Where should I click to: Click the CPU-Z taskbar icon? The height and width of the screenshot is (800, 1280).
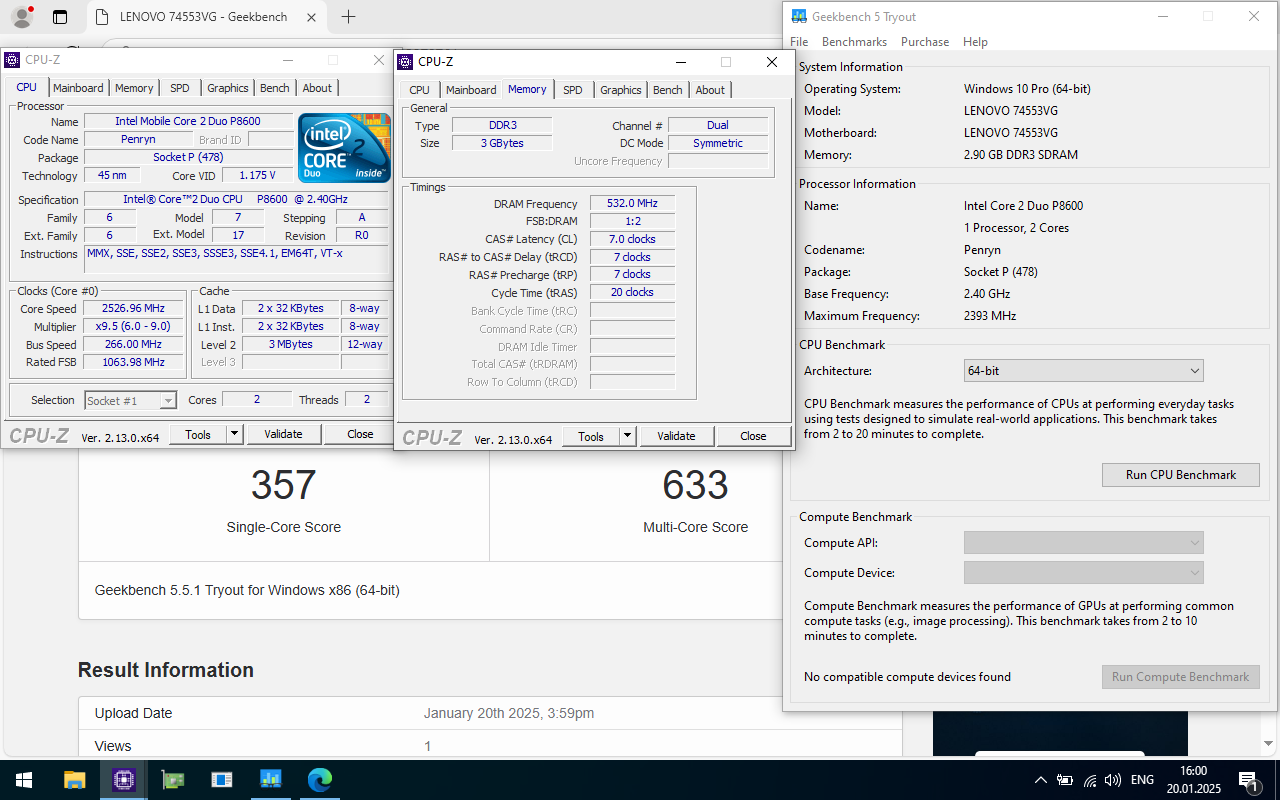(123, 780)
